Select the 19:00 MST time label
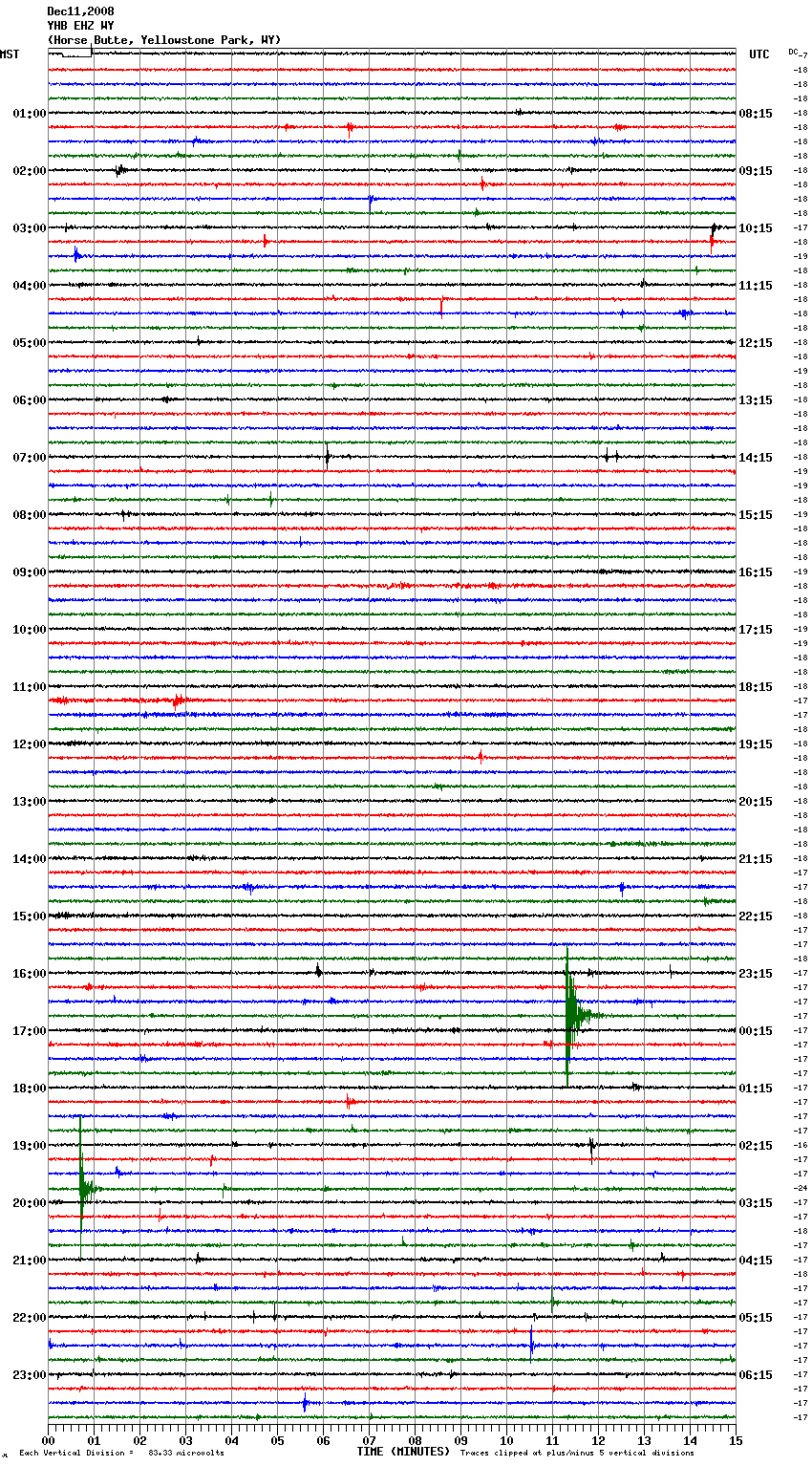The width and height of the screenshot is (812, 1466). point(30,1146)
